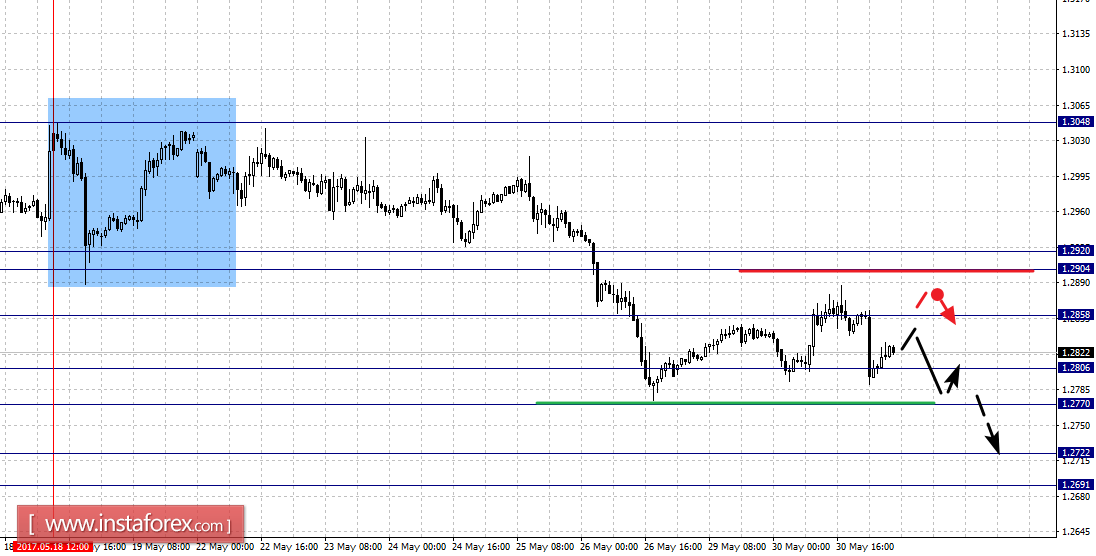Click the 1.2680 price axis tick

[x=1076, y=496]
